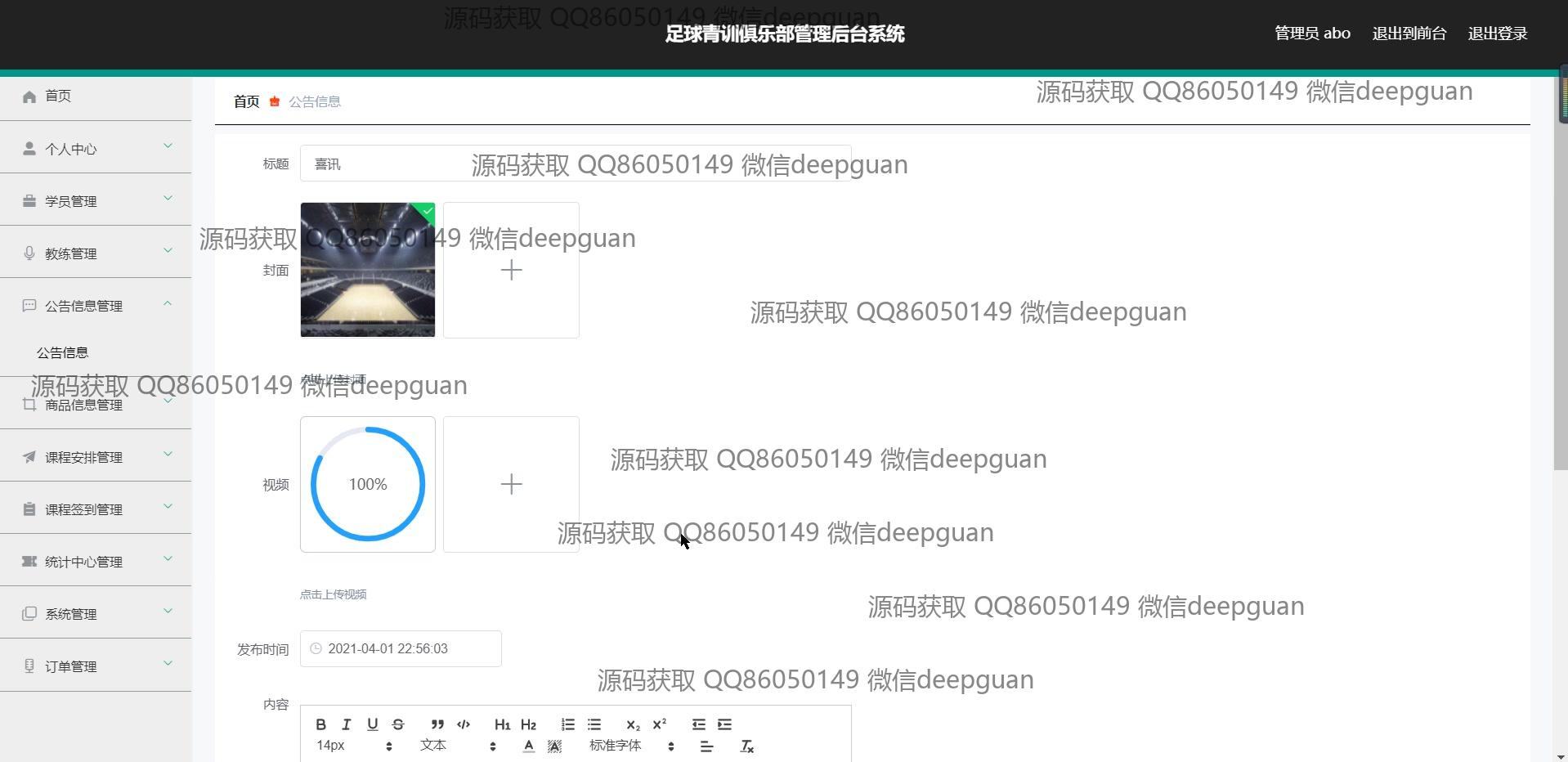The width and height of the screenshot is (1568, 762).
Task: Expand the 统计中心管理 sidebar menu
Action: (96, 561)
